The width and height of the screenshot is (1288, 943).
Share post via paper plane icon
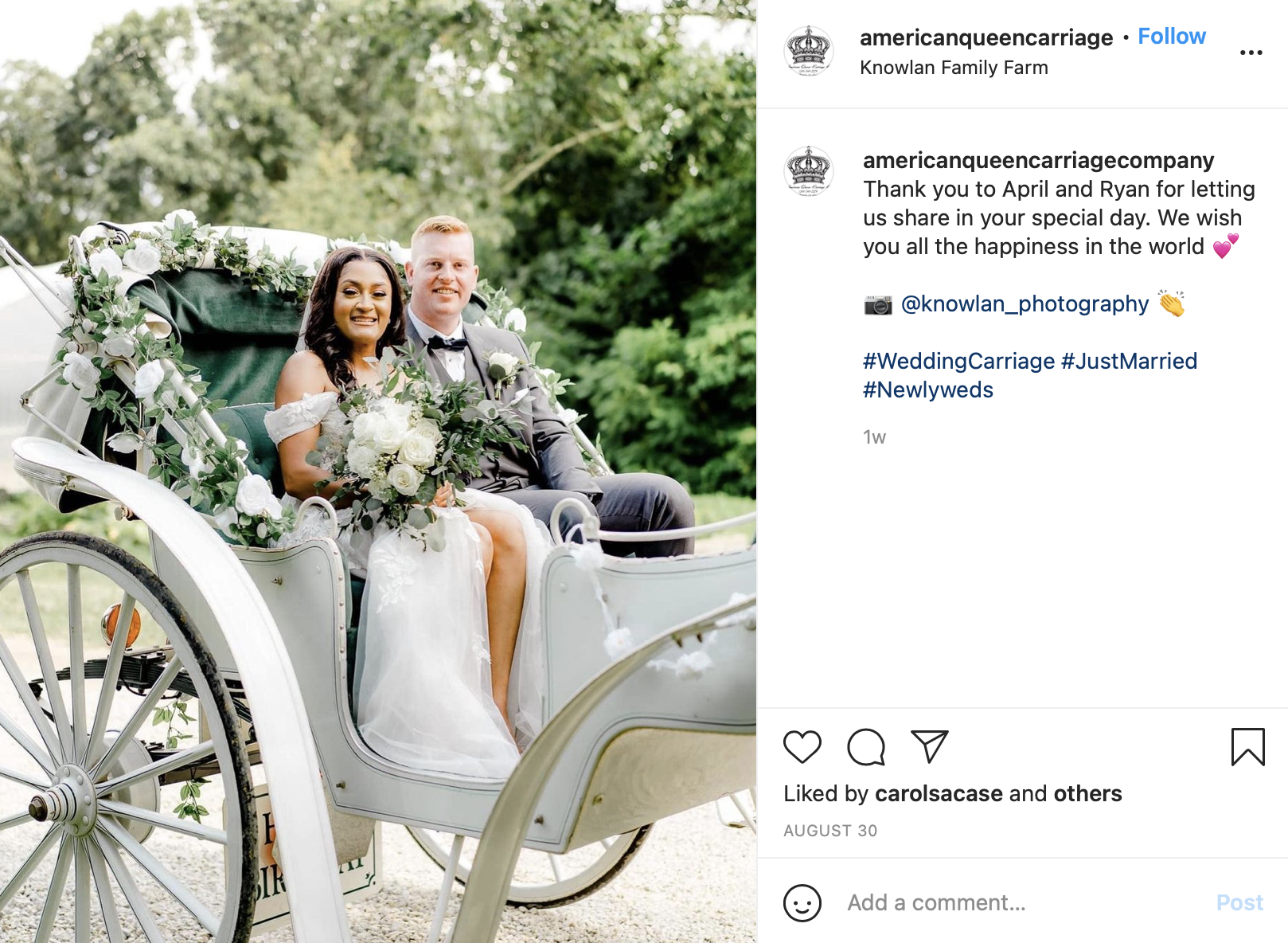[929, 746]
